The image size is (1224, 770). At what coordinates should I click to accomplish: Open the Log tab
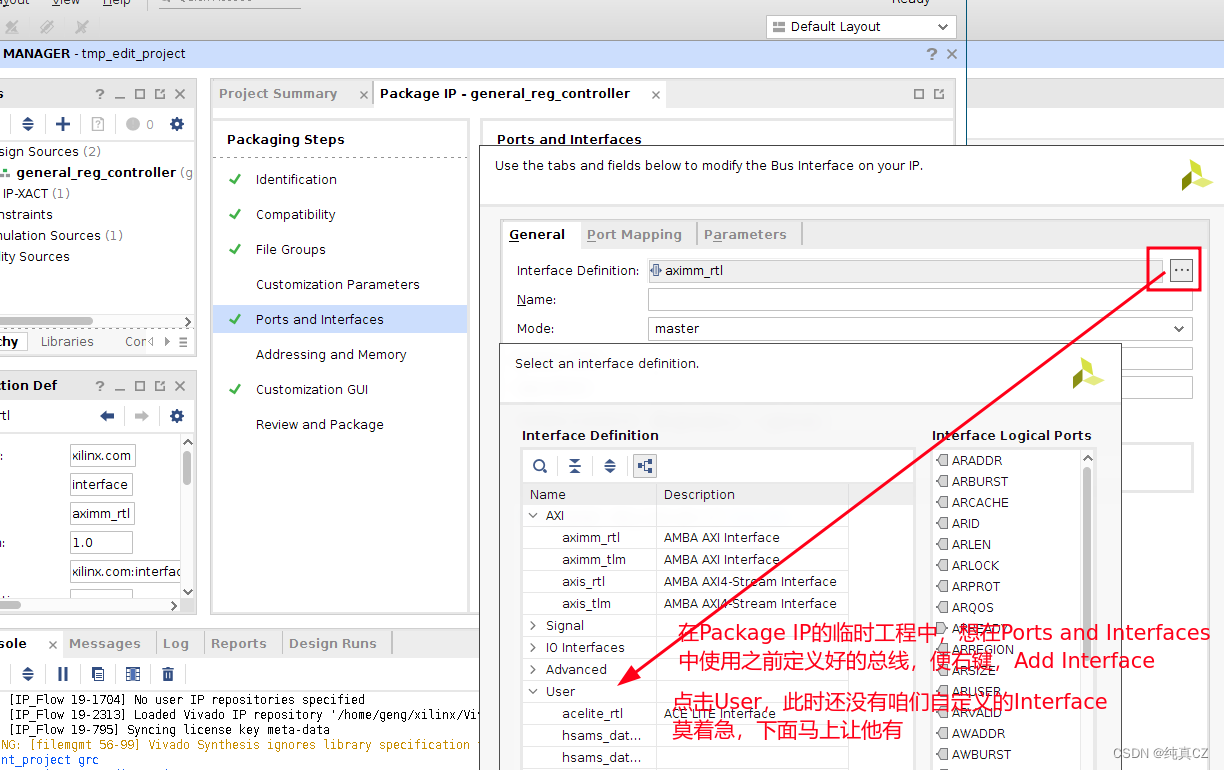point(176,644)
